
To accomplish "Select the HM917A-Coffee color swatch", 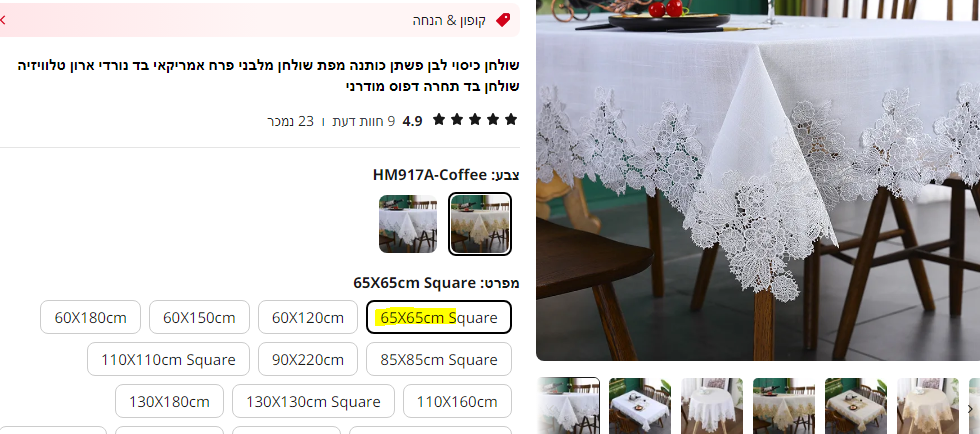I will coord(480,224).
